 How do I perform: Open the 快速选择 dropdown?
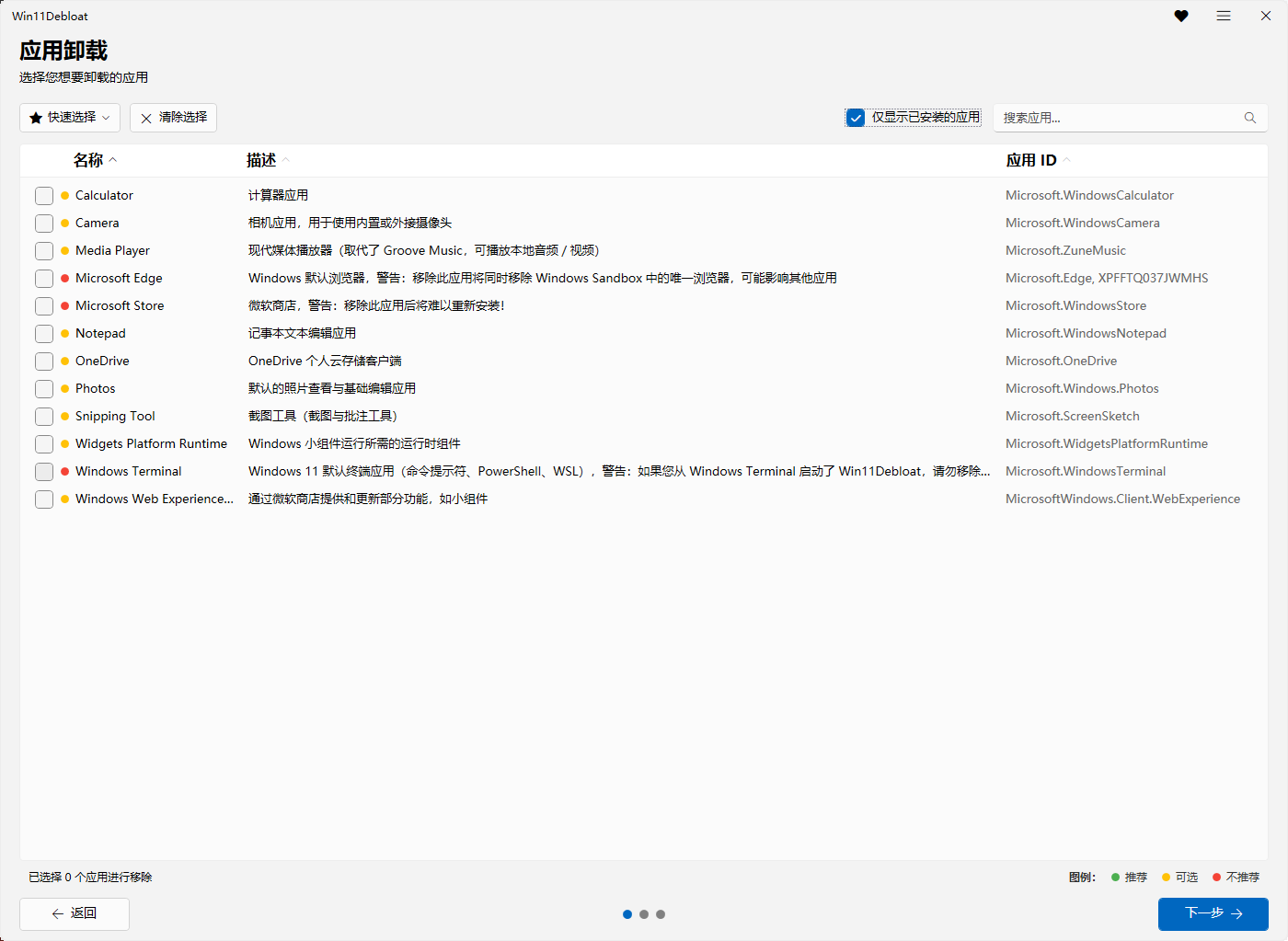[x=70, y=118]
